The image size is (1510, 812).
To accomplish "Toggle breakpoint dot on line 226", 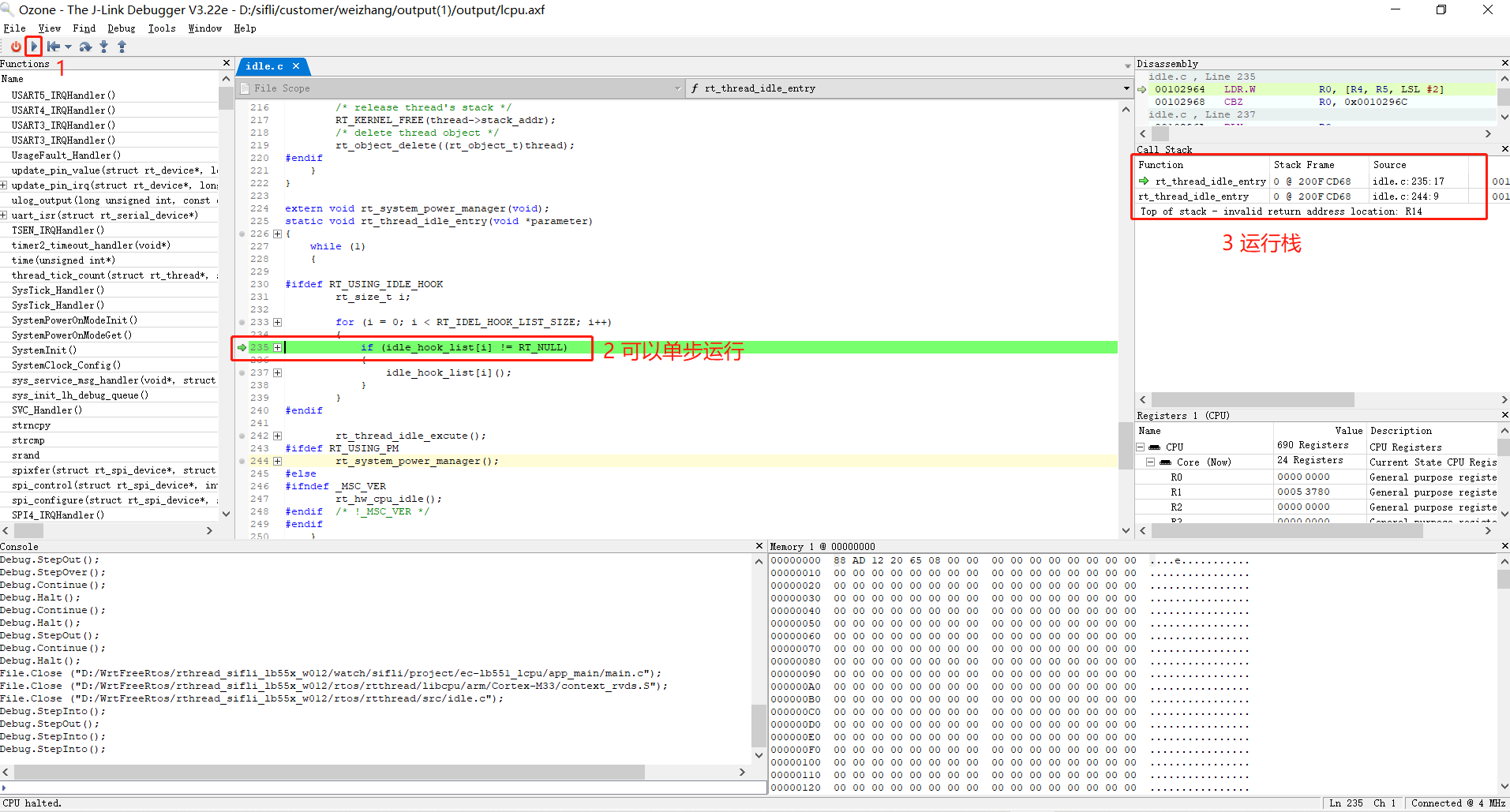I will tap(242, 234).
